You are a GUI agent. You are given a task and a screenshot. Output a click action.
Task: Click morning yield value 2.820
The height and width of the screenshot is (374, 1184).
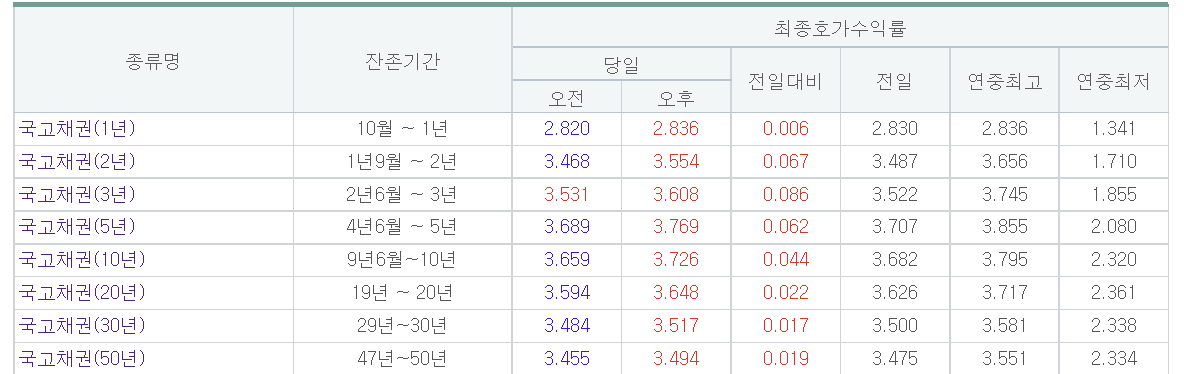click(567, 128)
